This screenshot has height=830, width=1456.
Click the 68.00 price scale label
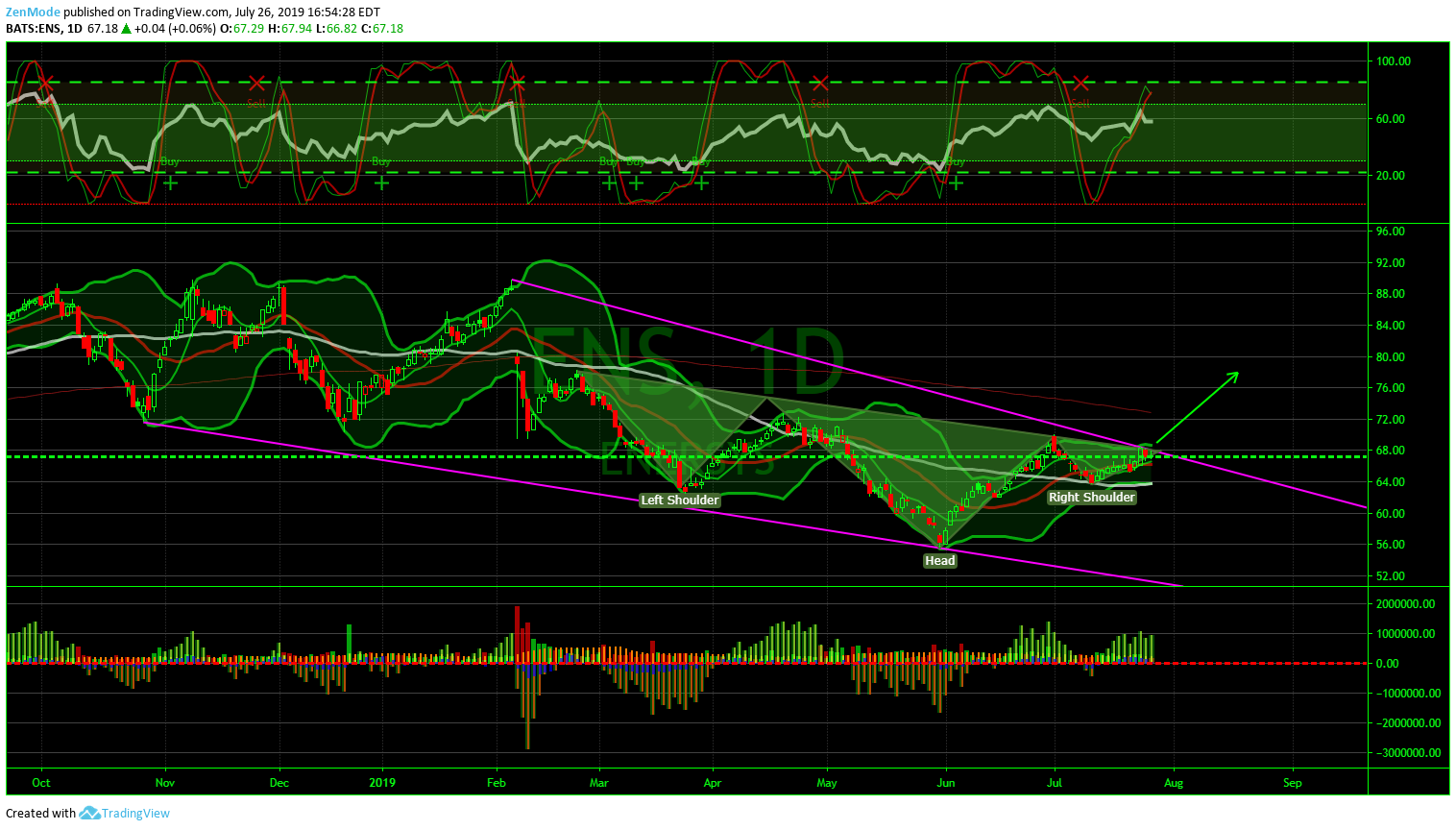click(1390, 451)
